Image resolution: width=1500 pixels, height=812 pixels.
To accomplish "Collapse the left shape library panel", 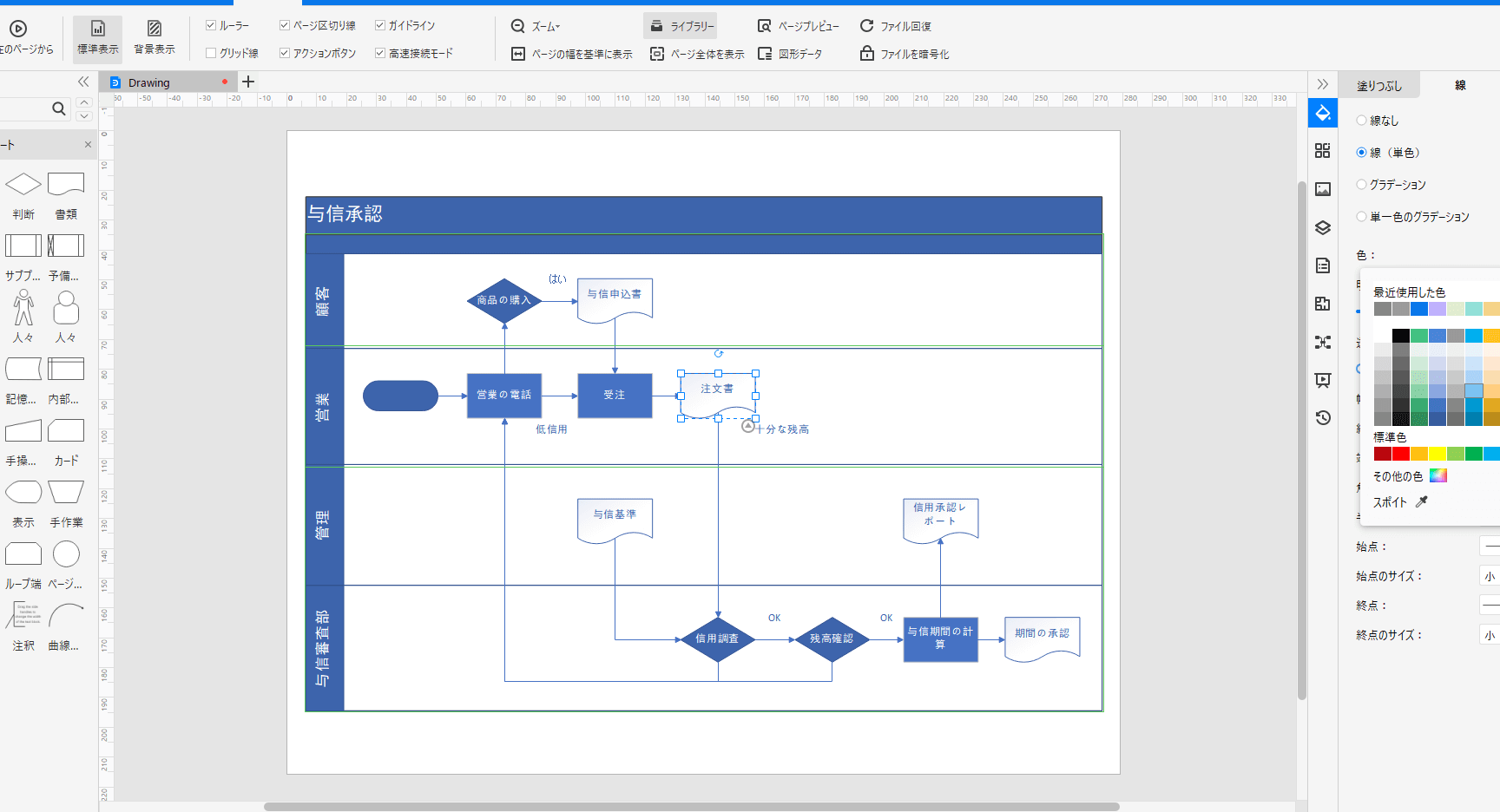I will 83,82.
